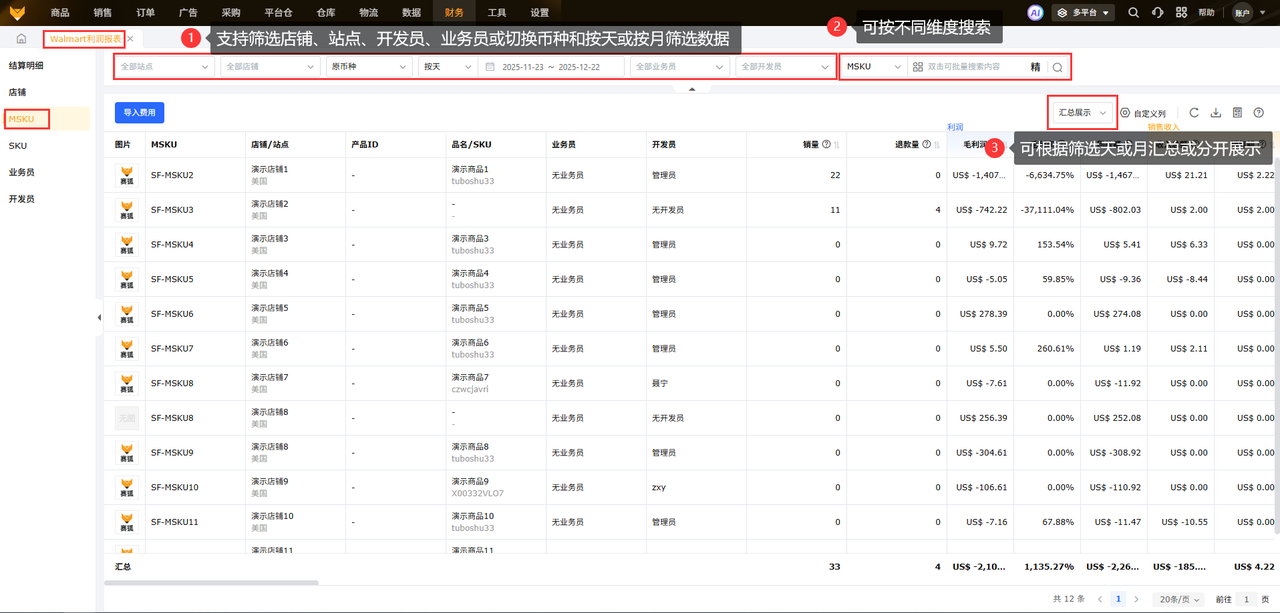Open the apps grid icon in the top bar
1280x613 pixels.
[x=1182, y=13]
